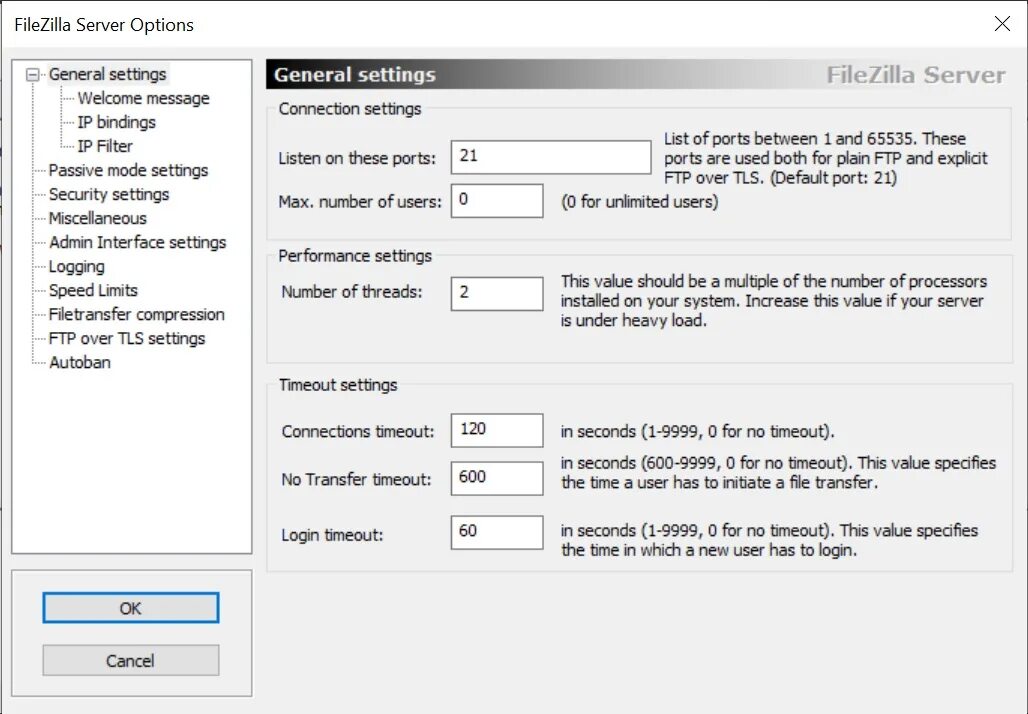1028x714 pixels.
Task: Open Admin Interface settings
Action: 136,242
